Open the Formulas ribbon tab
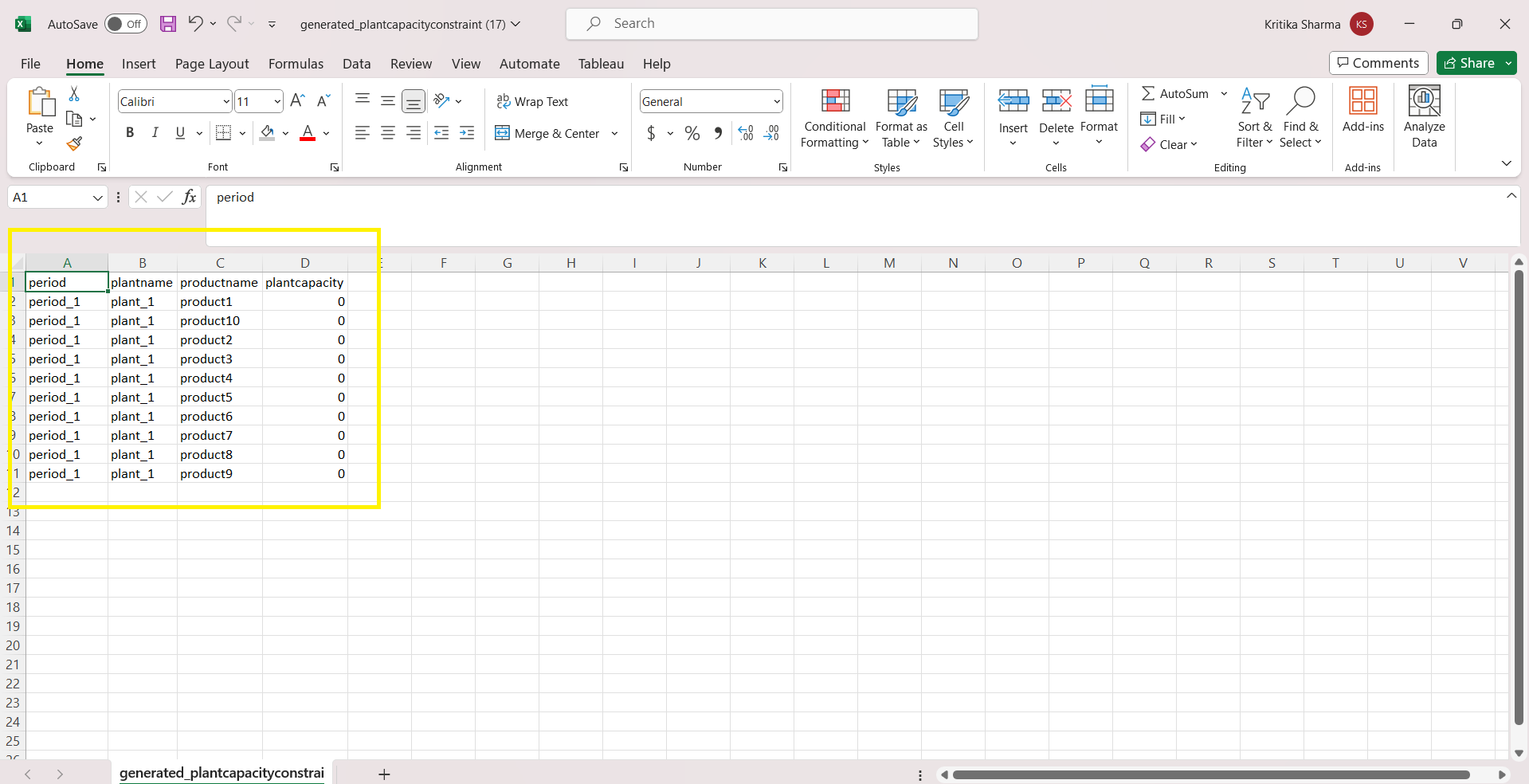1529x784 pixels. [x=296, y=64]
